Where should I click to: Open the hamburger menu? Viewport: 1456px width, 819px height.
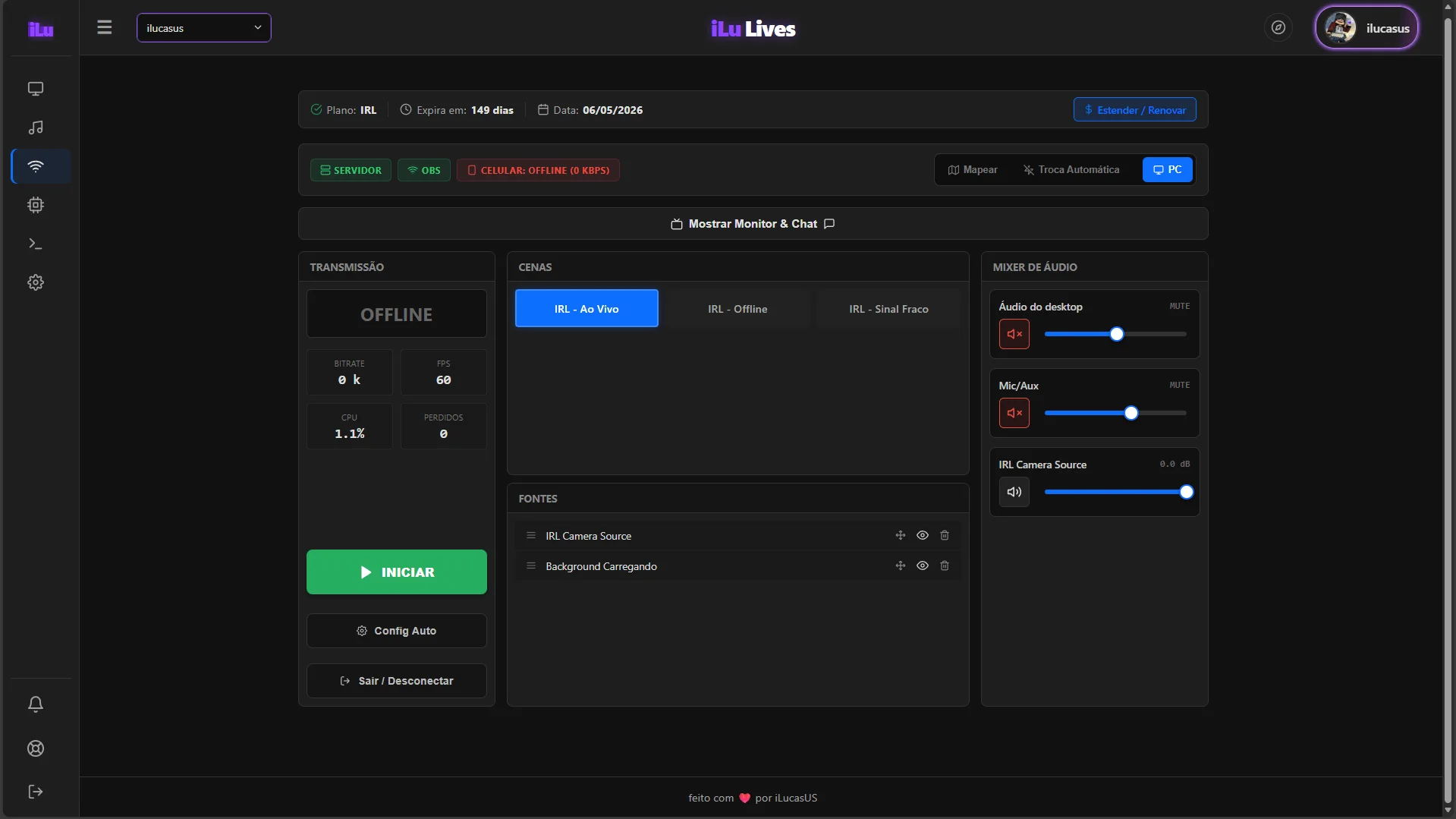tap(105, 27)
